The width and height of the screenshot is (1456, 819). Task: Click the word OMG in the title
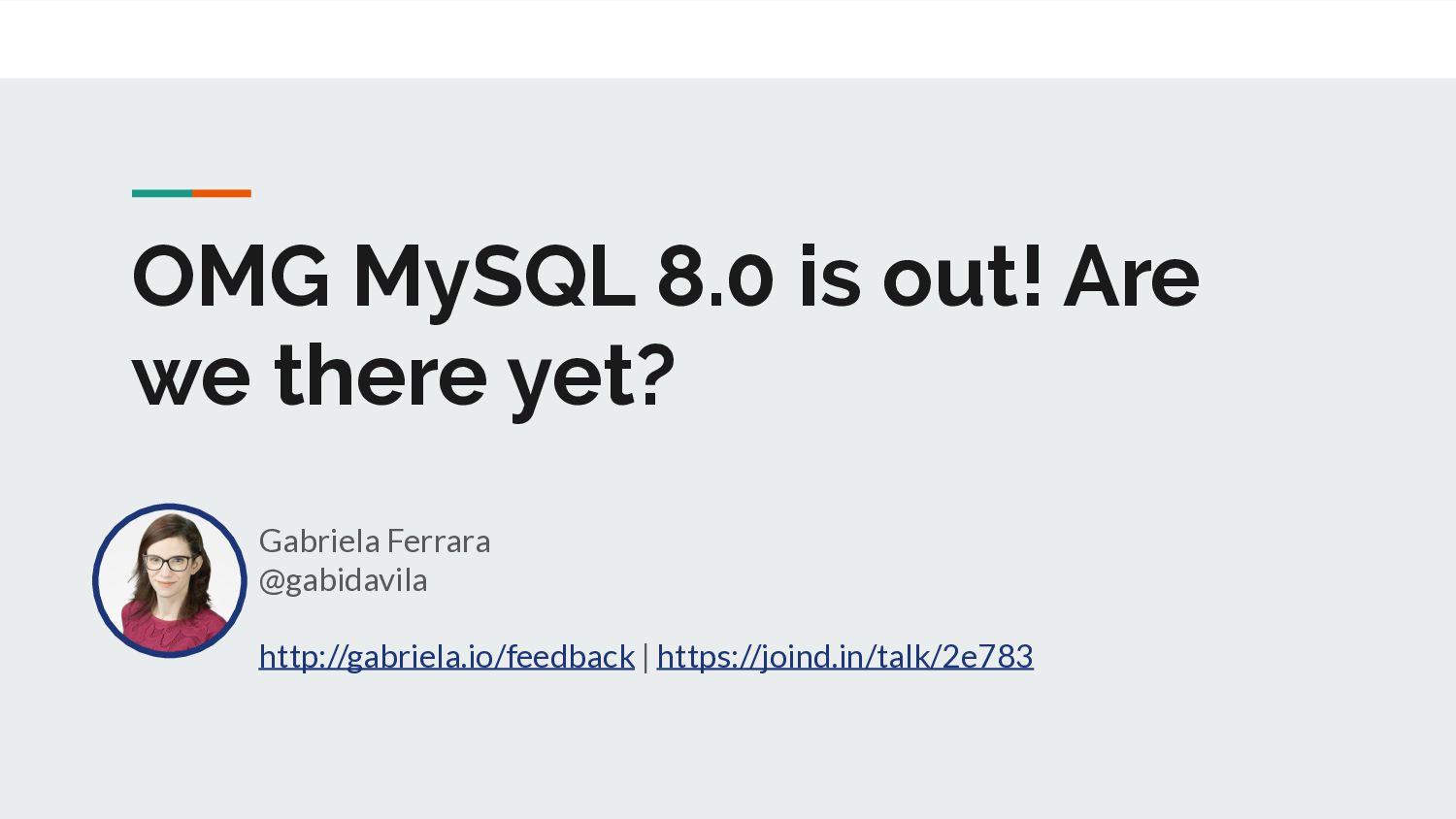[231, 277]
